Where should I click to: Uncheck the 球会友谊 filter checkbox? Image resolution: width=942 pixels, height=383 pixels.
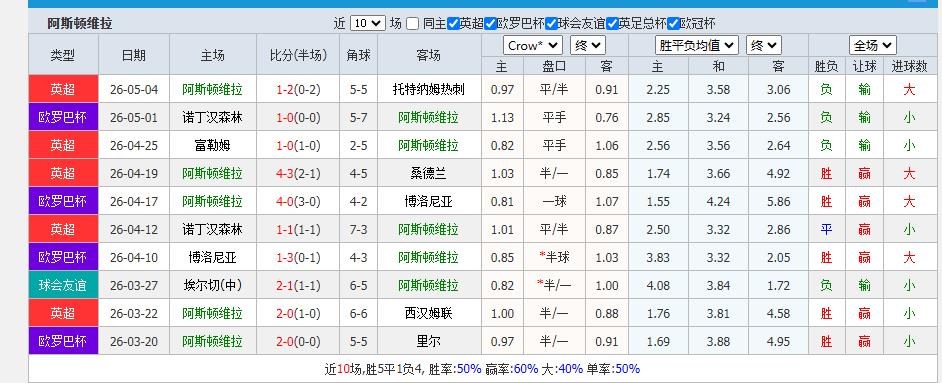point(551,24)
